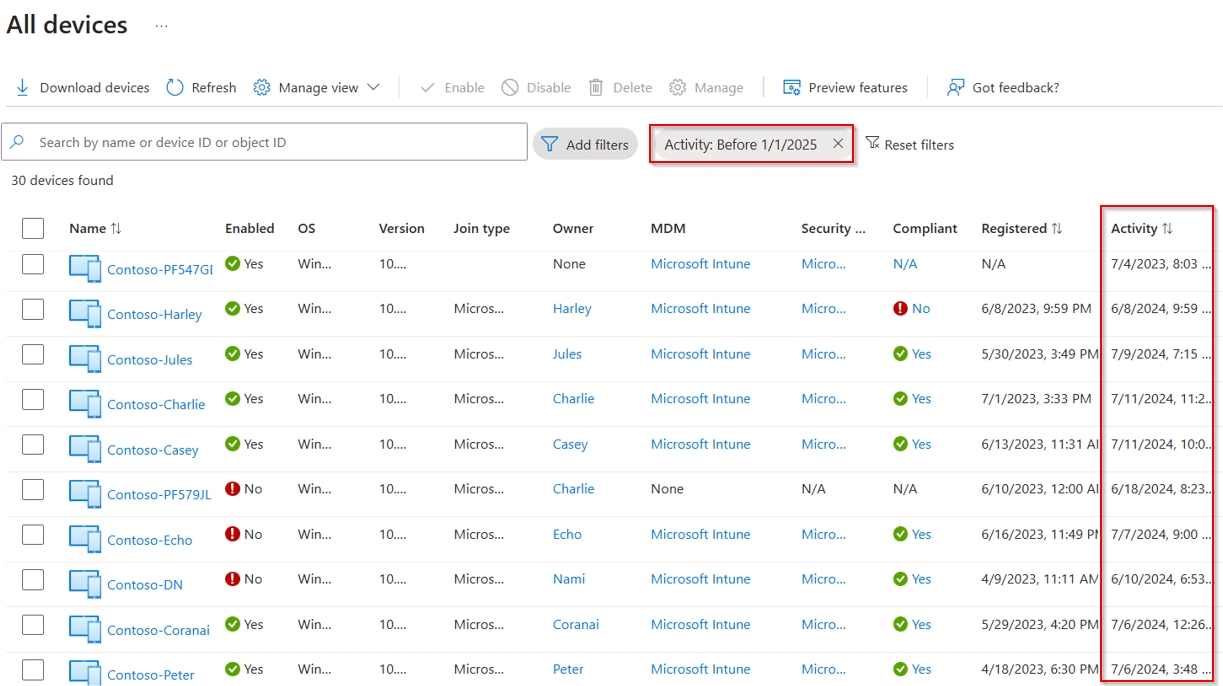
Task: Click the Preview features icon
Action: click(792, 87)
